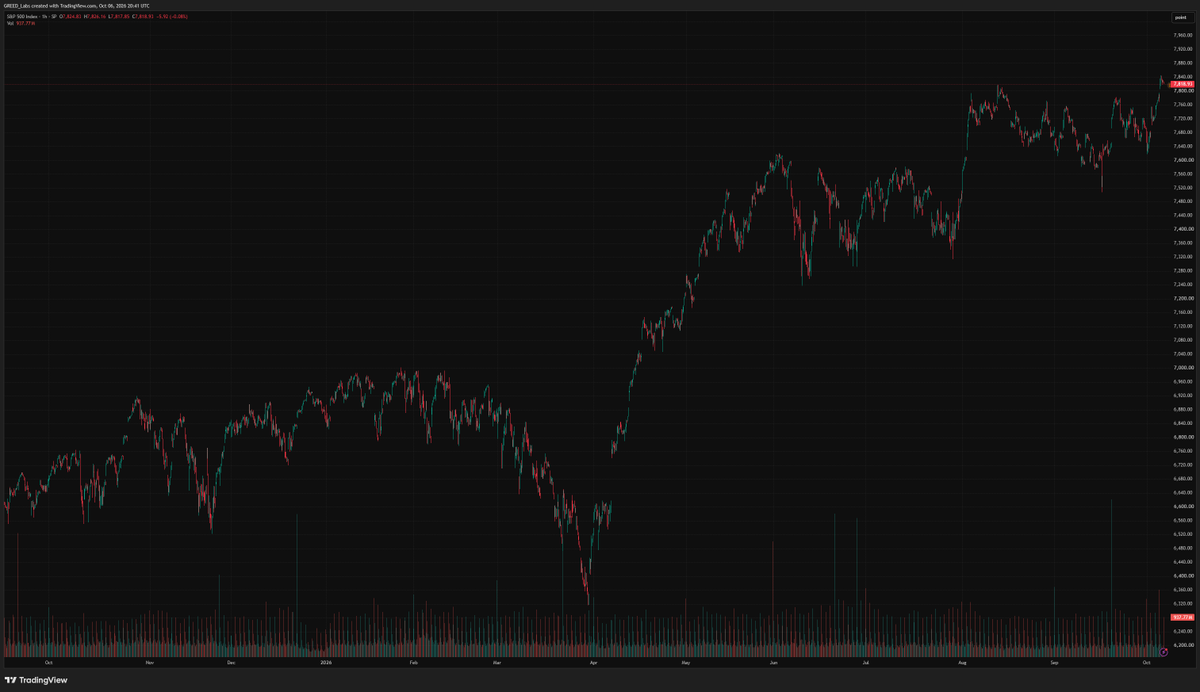Click the open value O7,824.83 in the legend

click(70, 17)
